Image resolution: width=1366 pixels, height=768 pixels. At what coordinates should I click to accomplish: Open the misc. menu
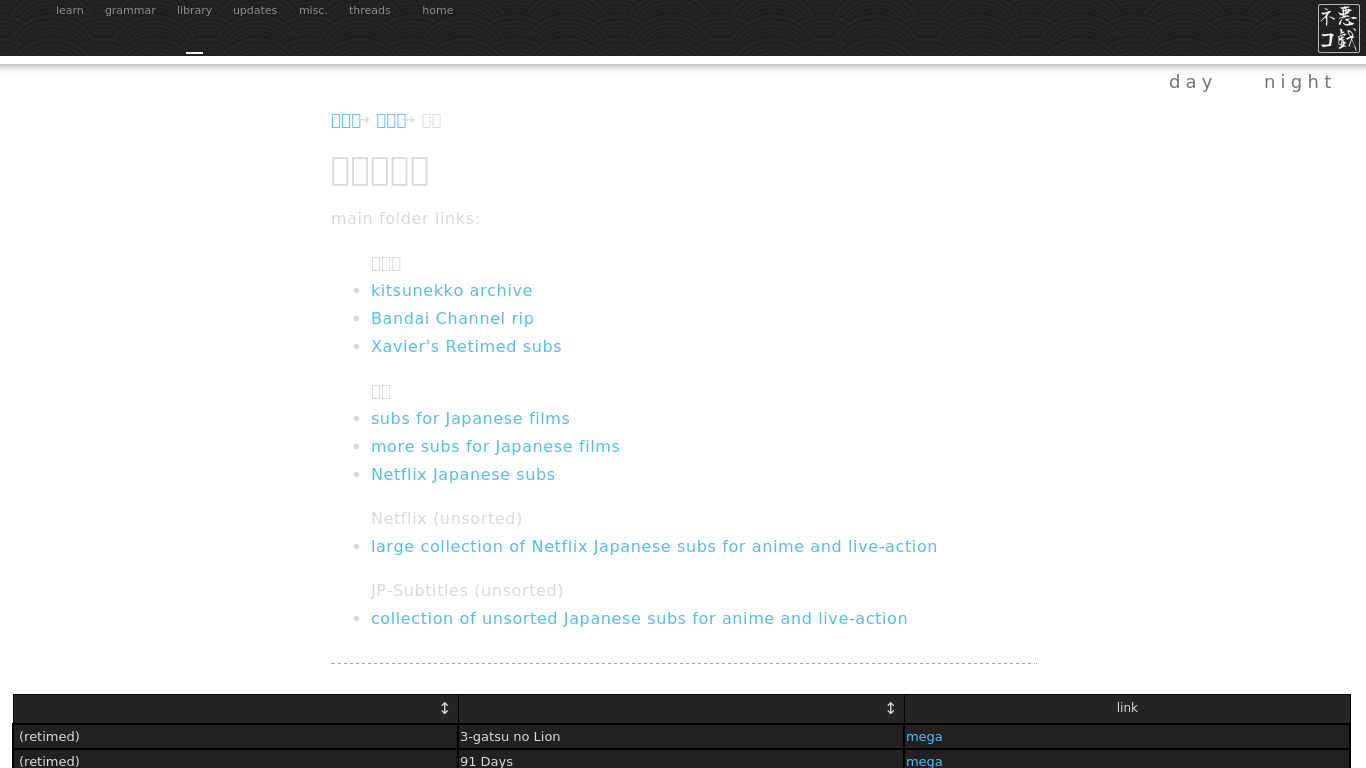313,11
